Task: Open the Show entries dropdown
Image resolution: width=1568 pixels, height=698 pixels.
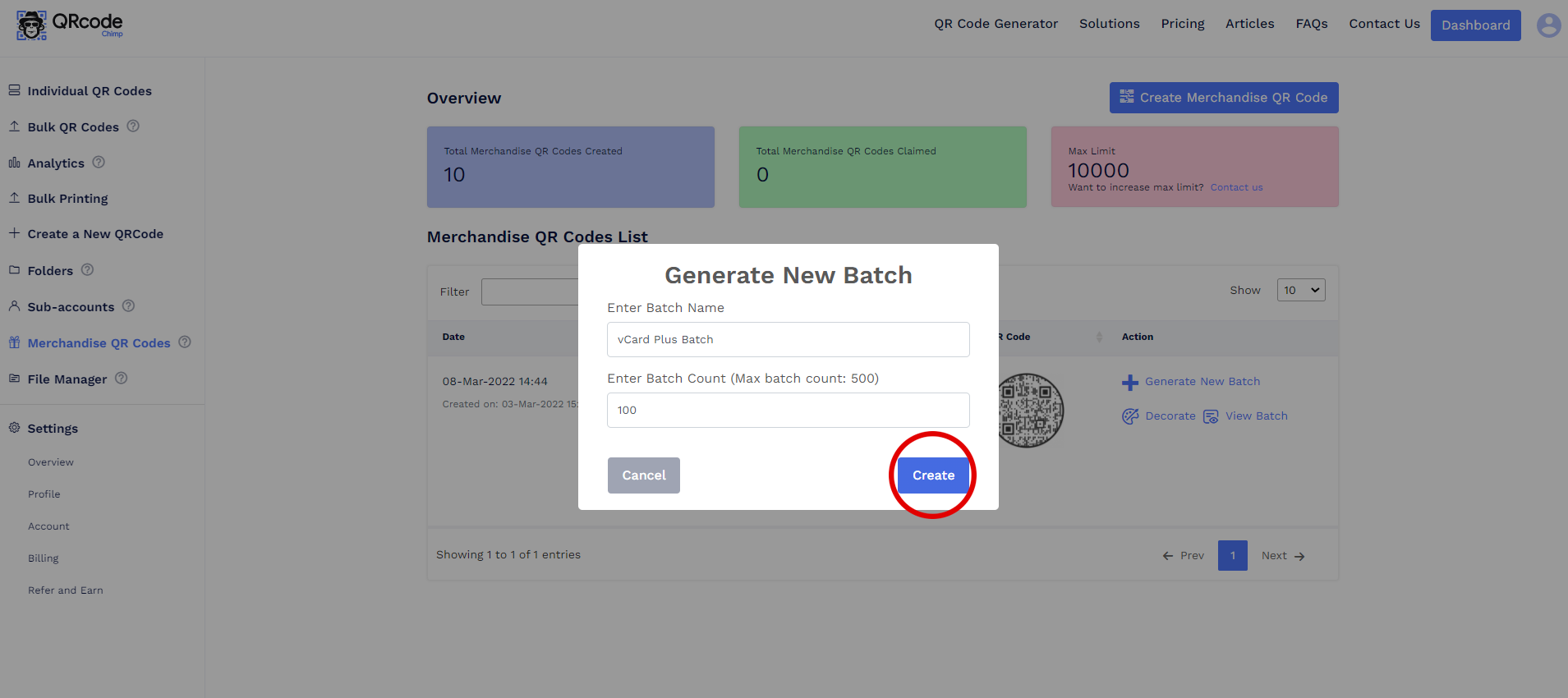Action: coord(1300,290)
